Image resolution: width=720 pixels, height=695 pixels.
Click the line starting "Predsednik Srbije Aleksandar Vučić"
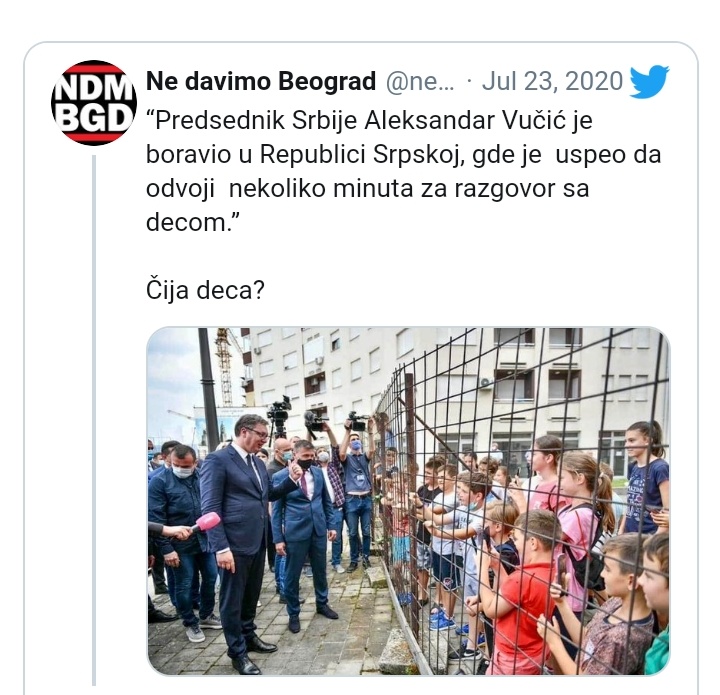[x=369, y=121]
